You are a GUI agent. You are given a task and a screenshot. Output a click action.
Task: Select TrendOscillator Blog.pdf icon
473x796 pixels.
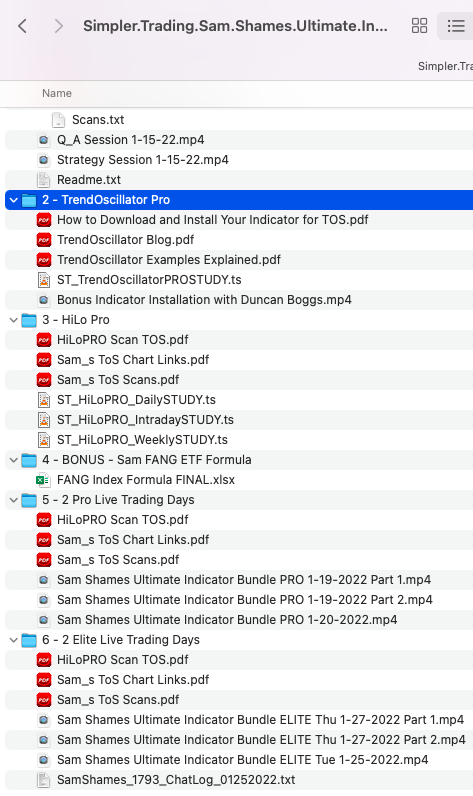pyautogui.click(x=44, y=240)
